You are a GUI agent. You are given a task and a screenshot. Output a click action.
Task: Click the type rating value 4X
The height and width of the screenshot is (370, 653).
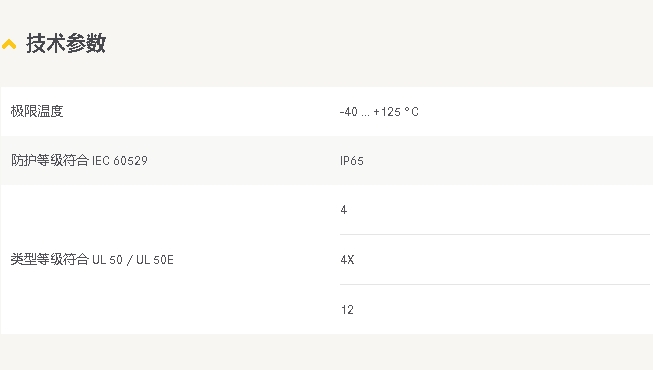(347, 260)
